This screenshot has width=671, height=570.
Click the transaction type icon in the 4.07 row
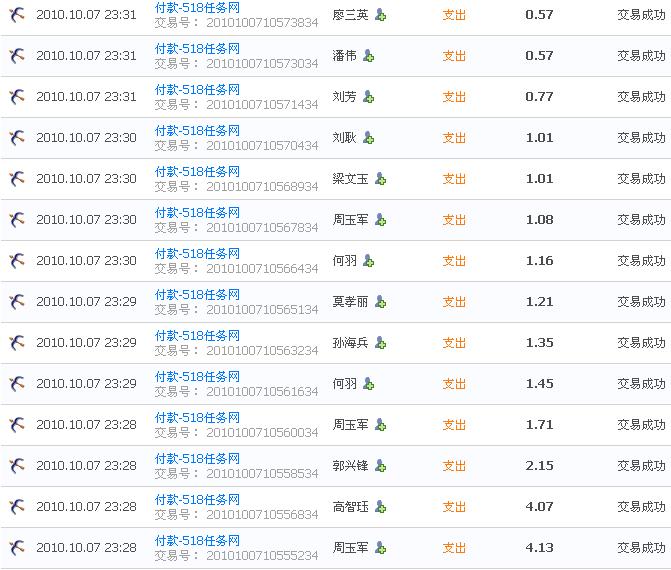17,507
